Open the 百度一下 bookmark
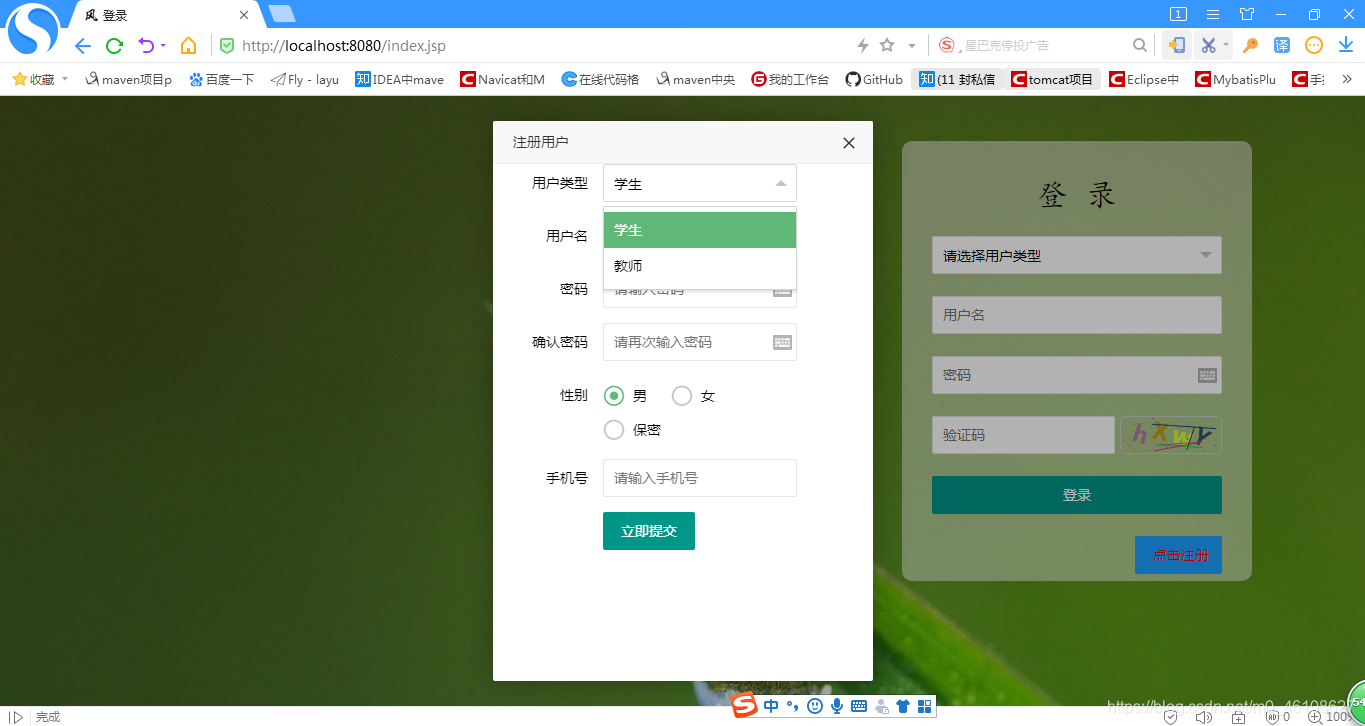This screenshot has width=1365, height=726. tap(221, 80)
